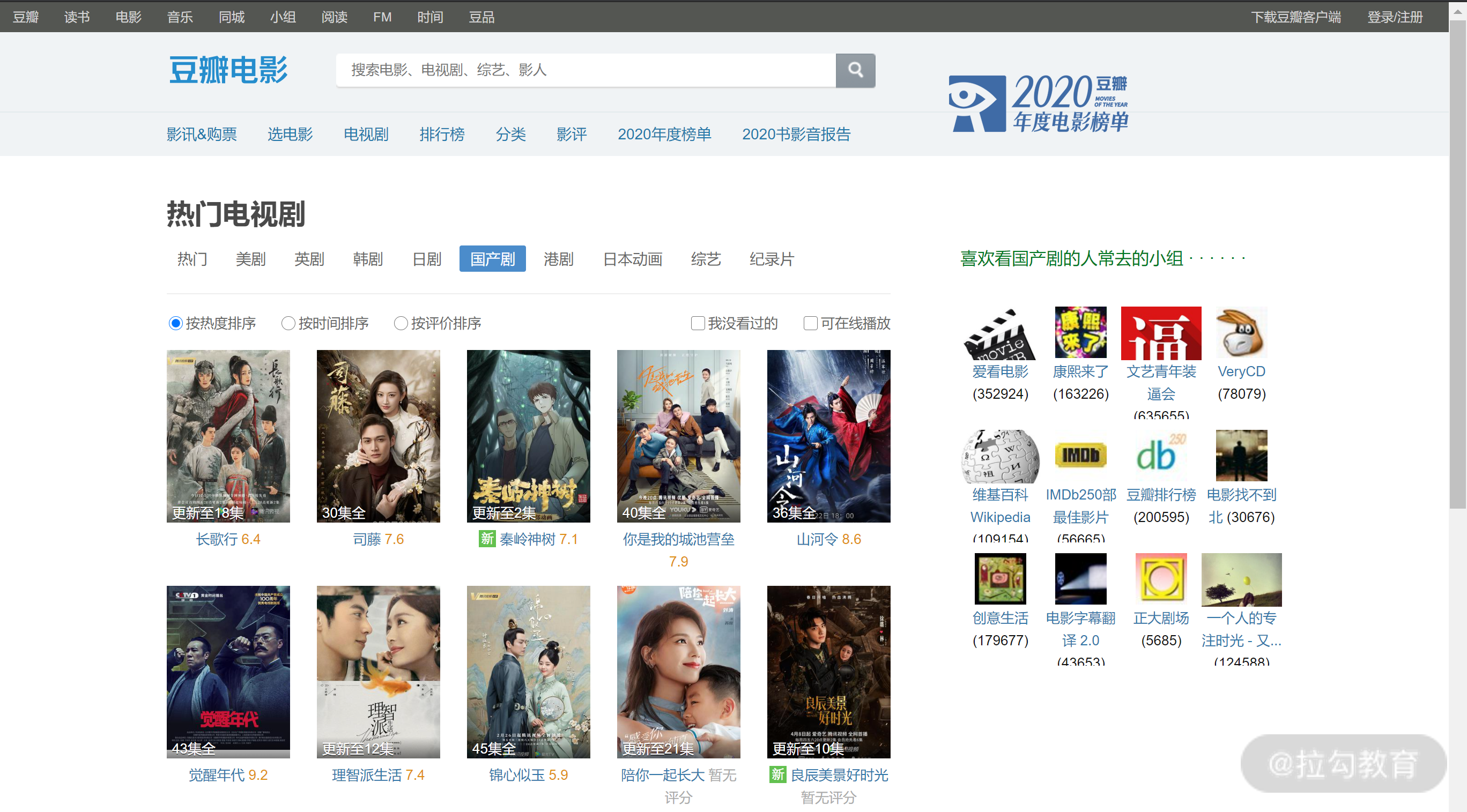Open 分类 navigation link
Viewport: 1467px width, 812px height.
click(510, 135)
